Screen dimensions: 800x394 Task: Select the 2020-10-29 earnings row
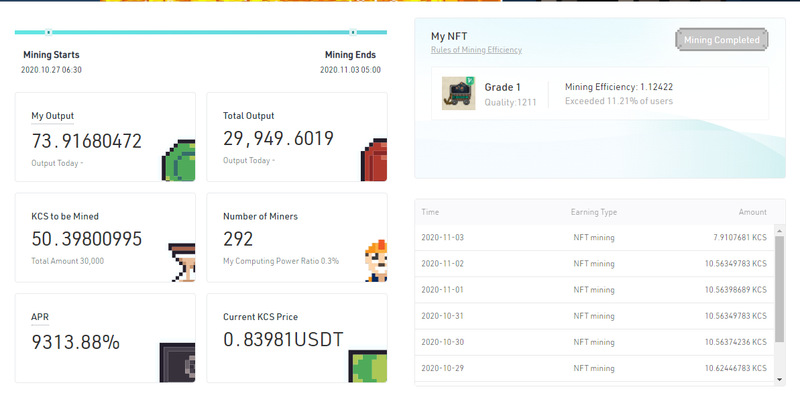click(x=594, y=368)
